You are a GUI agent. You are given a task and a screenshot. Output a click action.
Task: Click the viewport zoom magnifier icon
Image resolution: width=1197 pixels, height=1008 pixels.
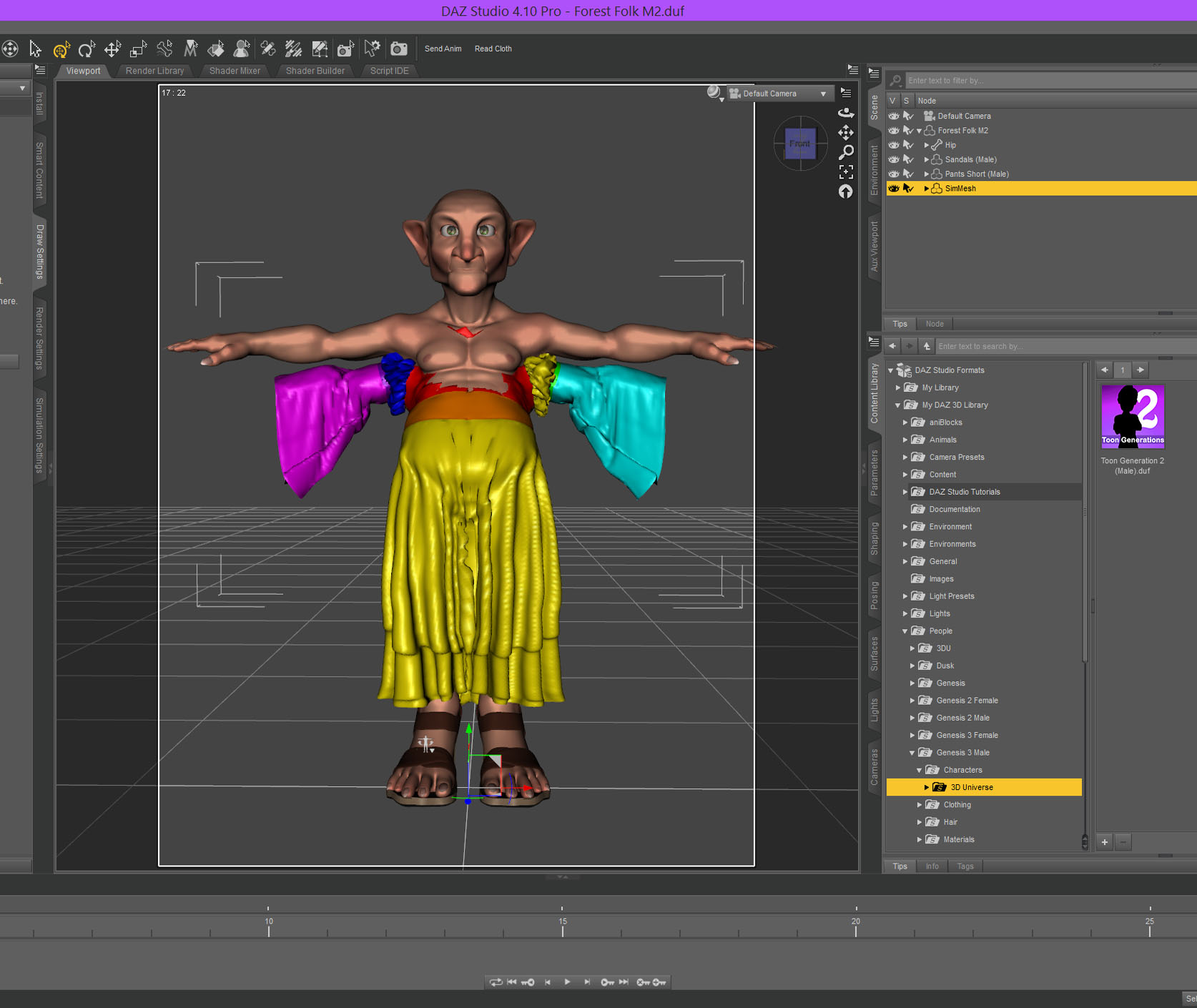click(x=846, y=152)
